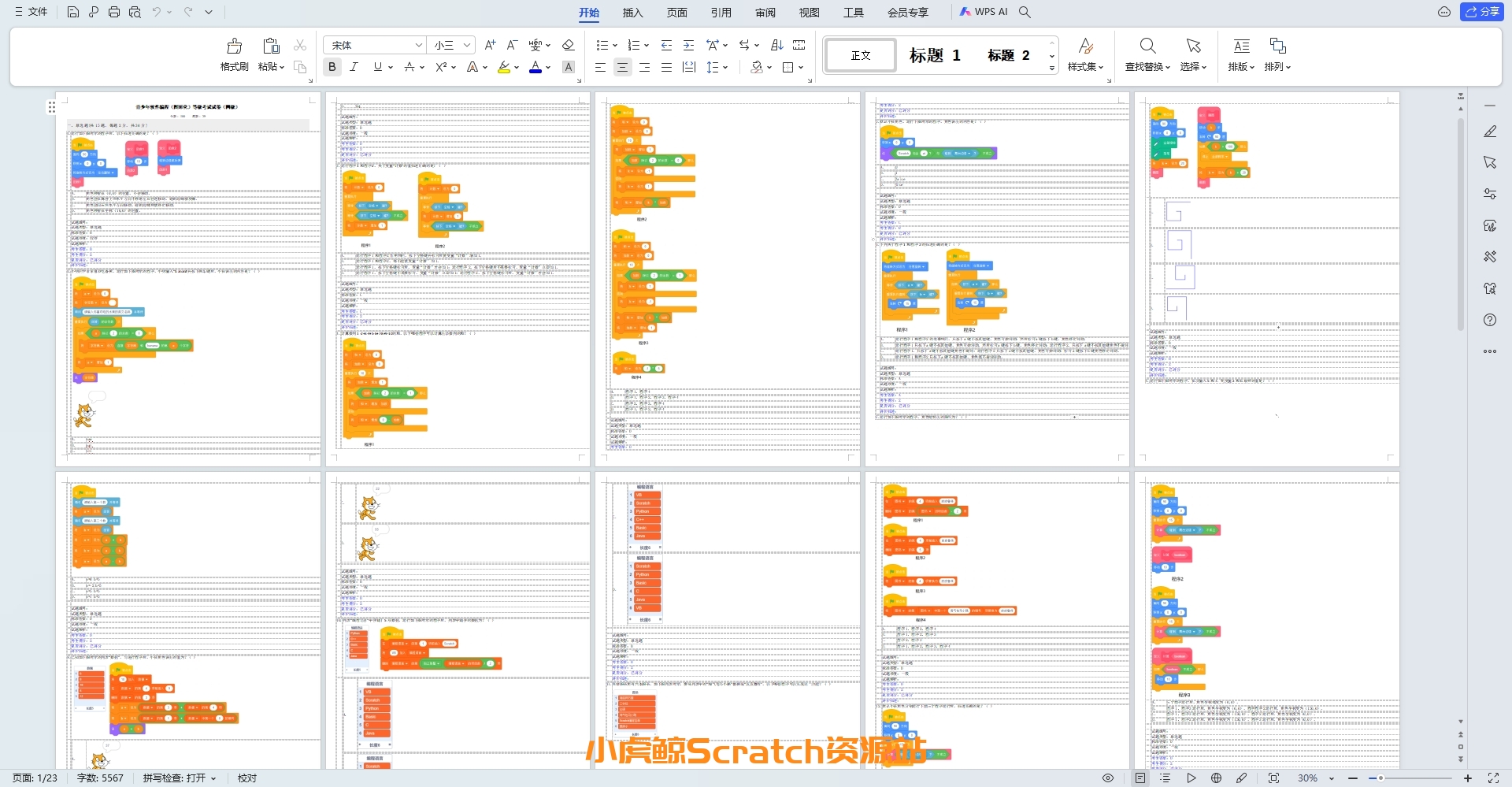Click the 分享 (Share) button

1482,12
